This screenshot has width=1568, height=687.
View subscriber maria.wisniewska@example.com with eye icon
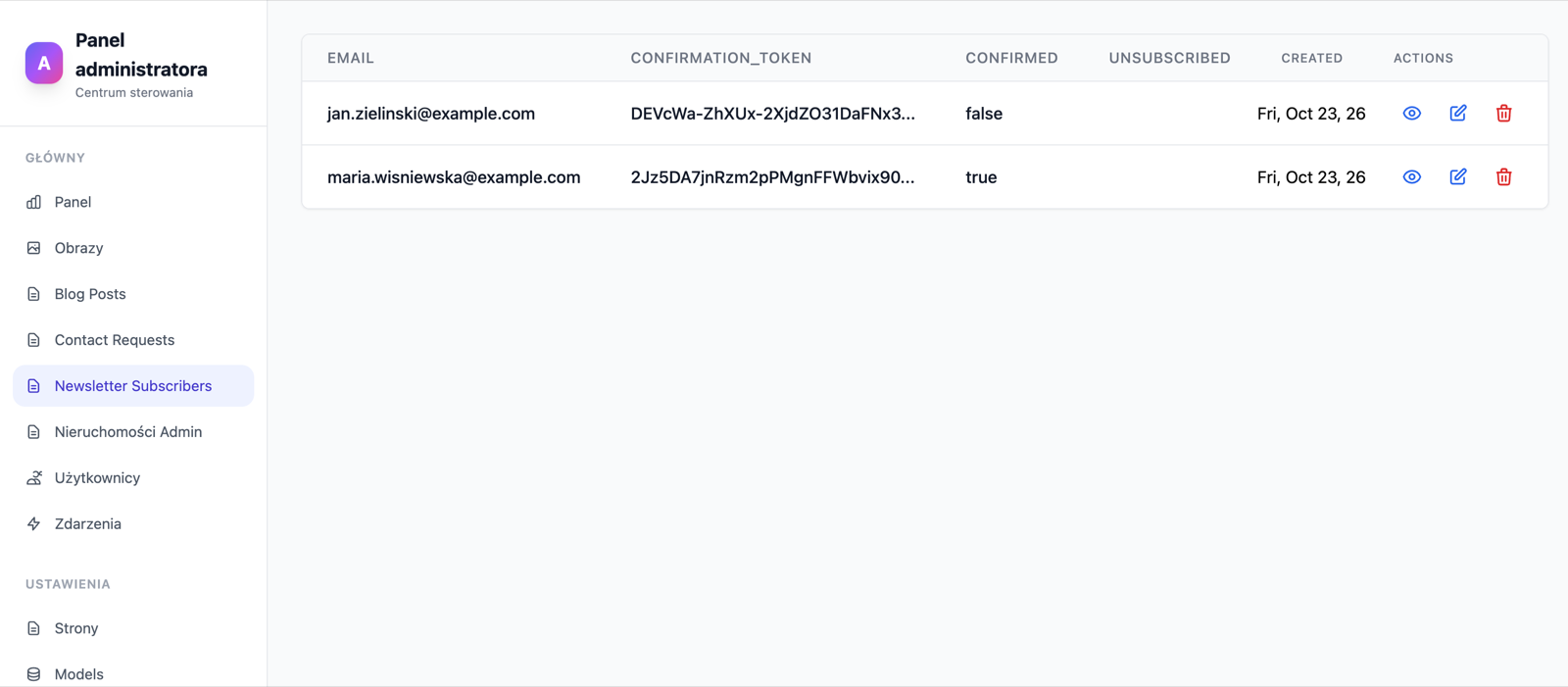[1411, 177]
